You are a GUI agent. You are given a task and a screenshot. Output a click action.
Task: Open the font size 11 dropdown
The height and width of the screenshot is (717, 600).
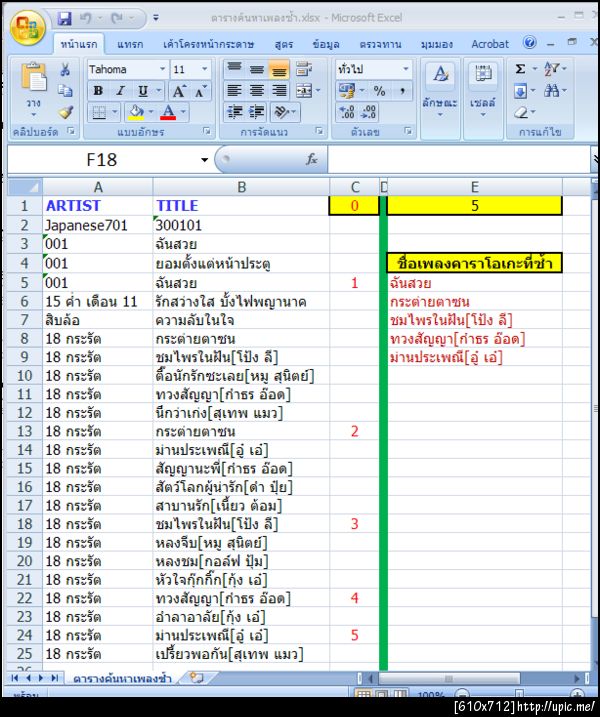coord(204,69)
